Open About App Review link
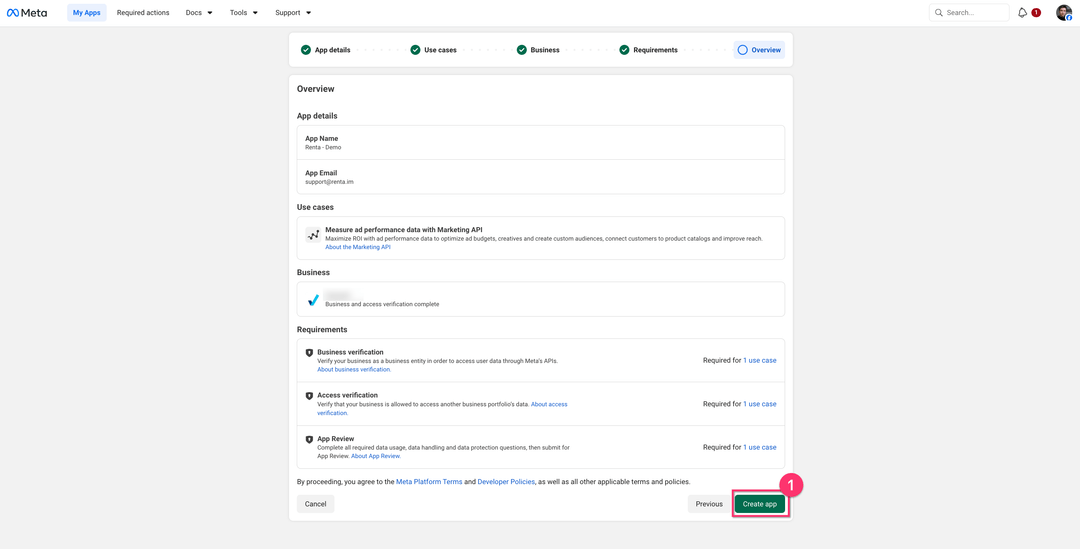This screenshot has height=549, width=1080. [x=376, y=456]
